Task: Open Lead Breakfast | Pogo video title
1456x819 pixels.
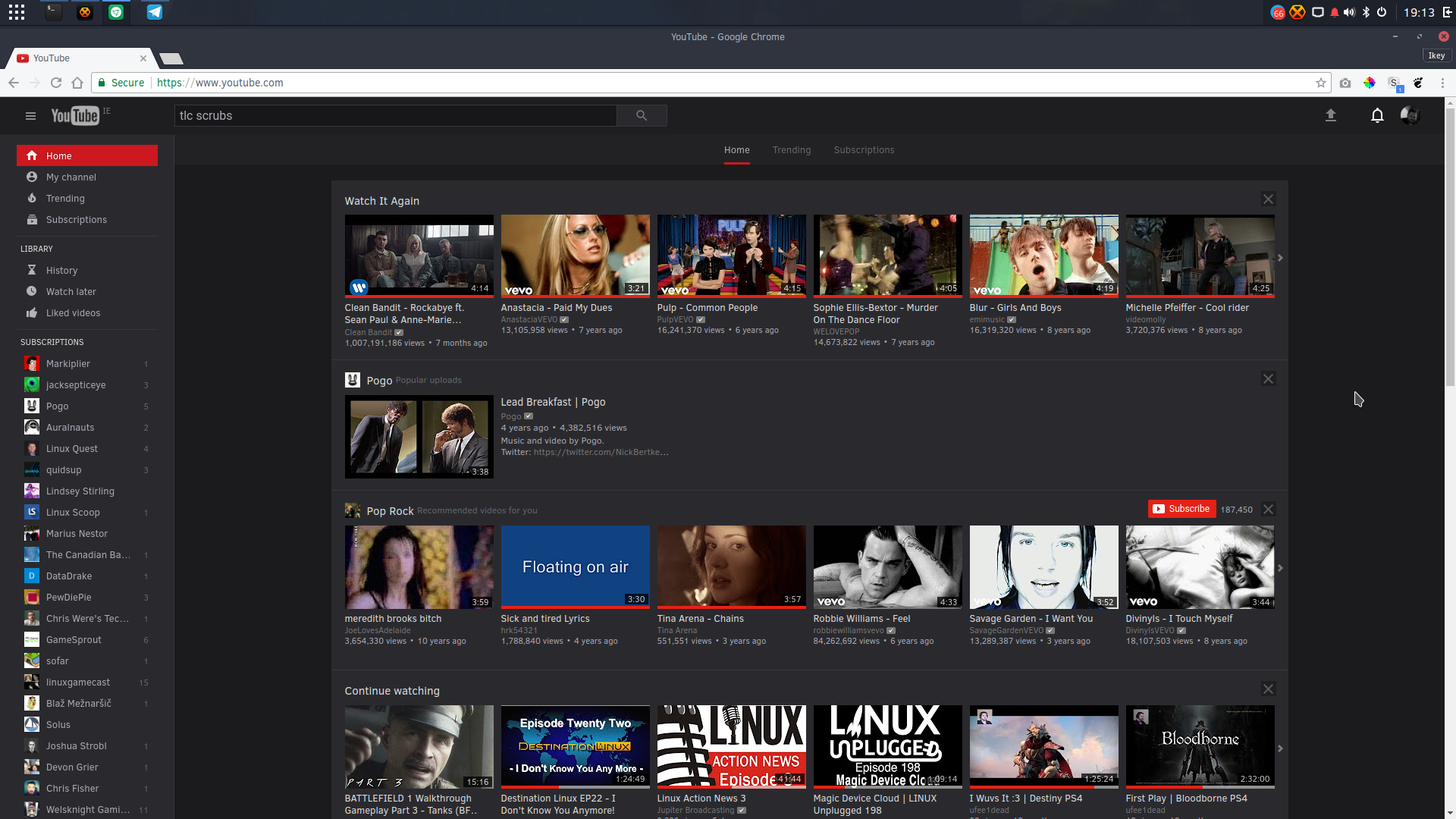Action: 553,402
